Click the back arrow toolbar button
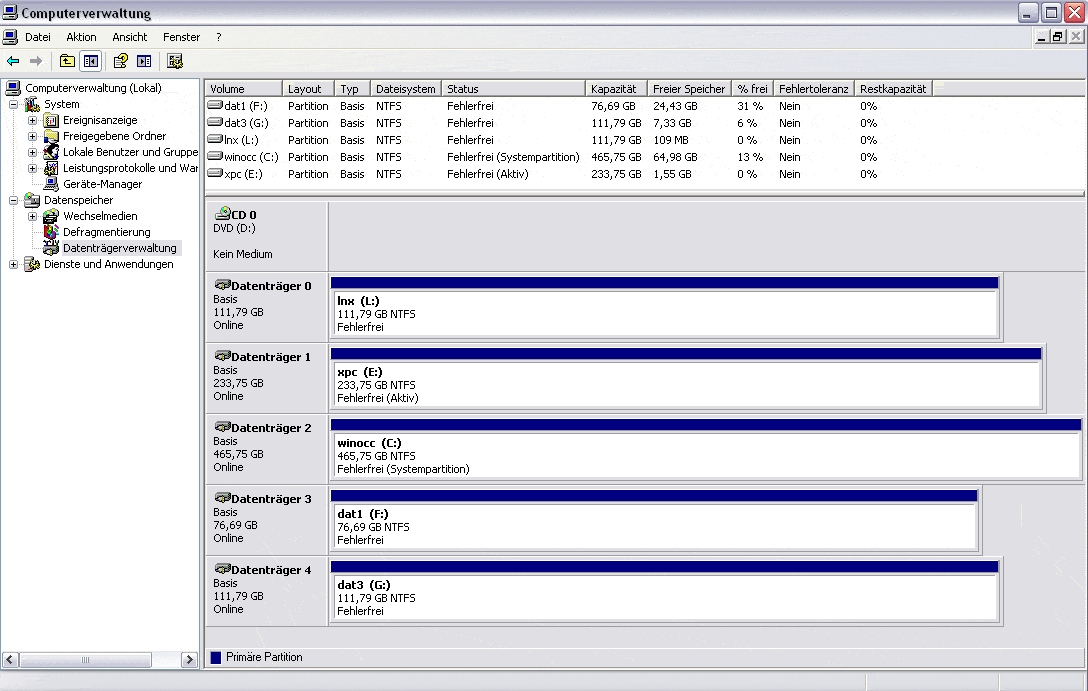 pyautogui.click(x=13, y=61)
